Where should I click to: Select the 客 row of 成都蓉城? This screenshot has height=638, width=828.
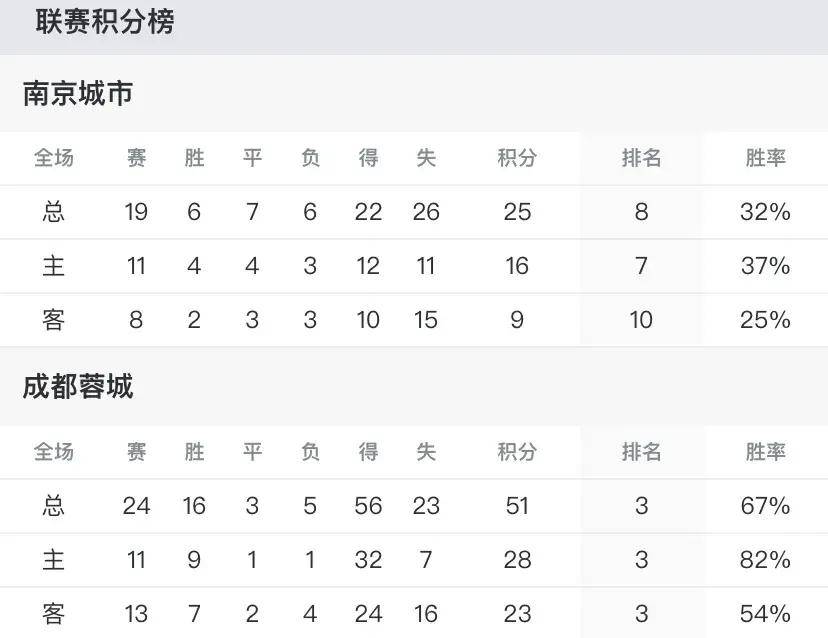[414, 613]
